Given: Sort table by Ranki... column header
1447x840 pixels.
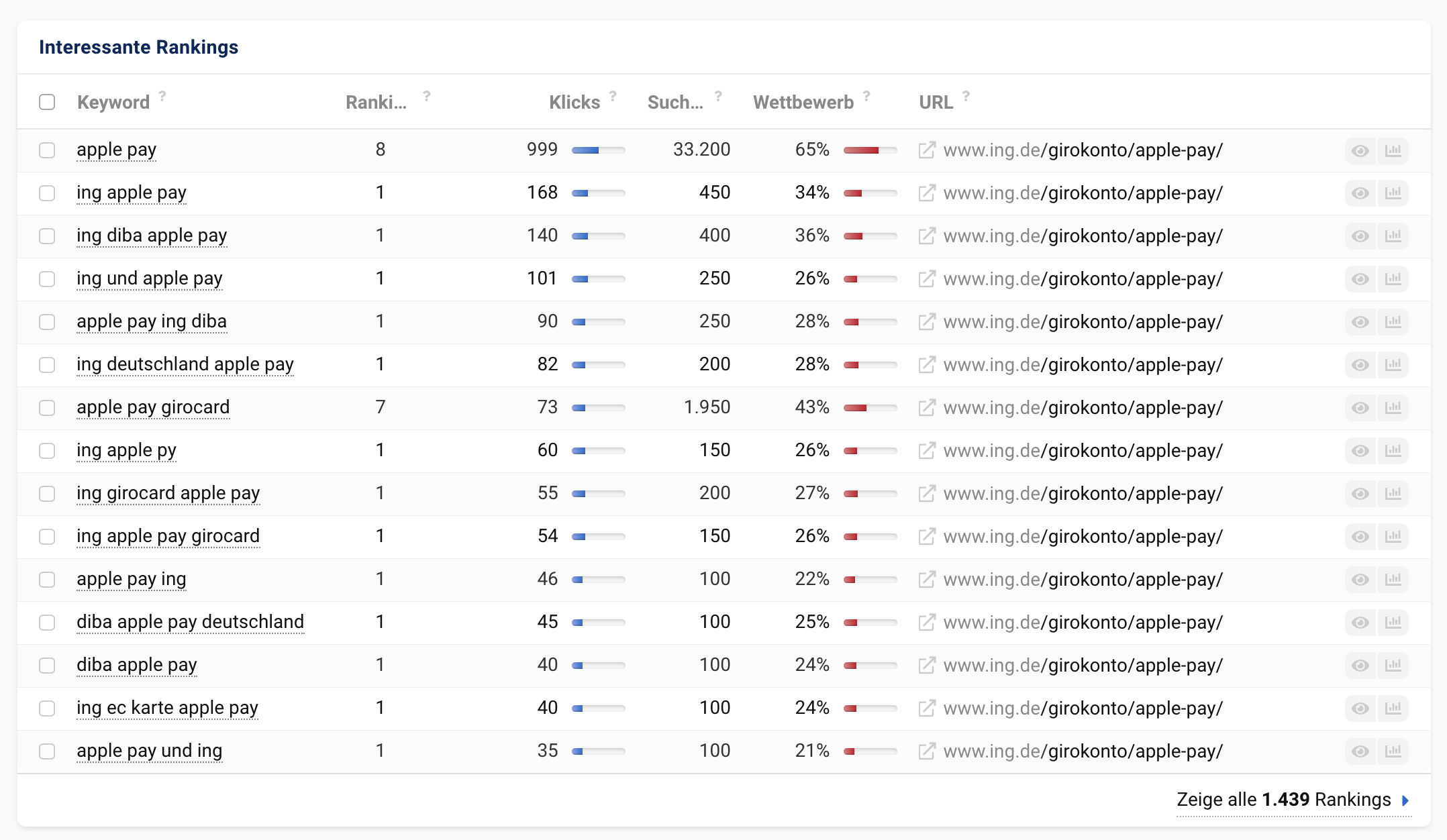Looking at the screenshot, I should 376,103.
